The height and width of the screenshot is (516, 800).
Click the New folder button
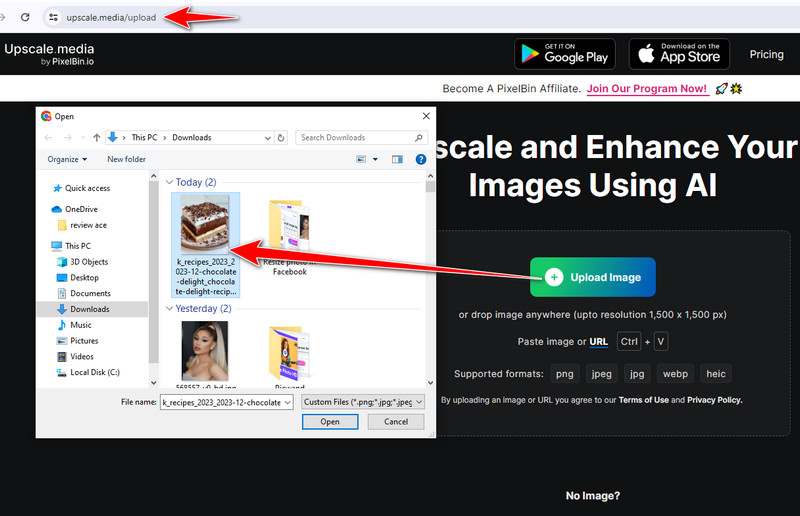pyautogui.click(x=127, y=159)
